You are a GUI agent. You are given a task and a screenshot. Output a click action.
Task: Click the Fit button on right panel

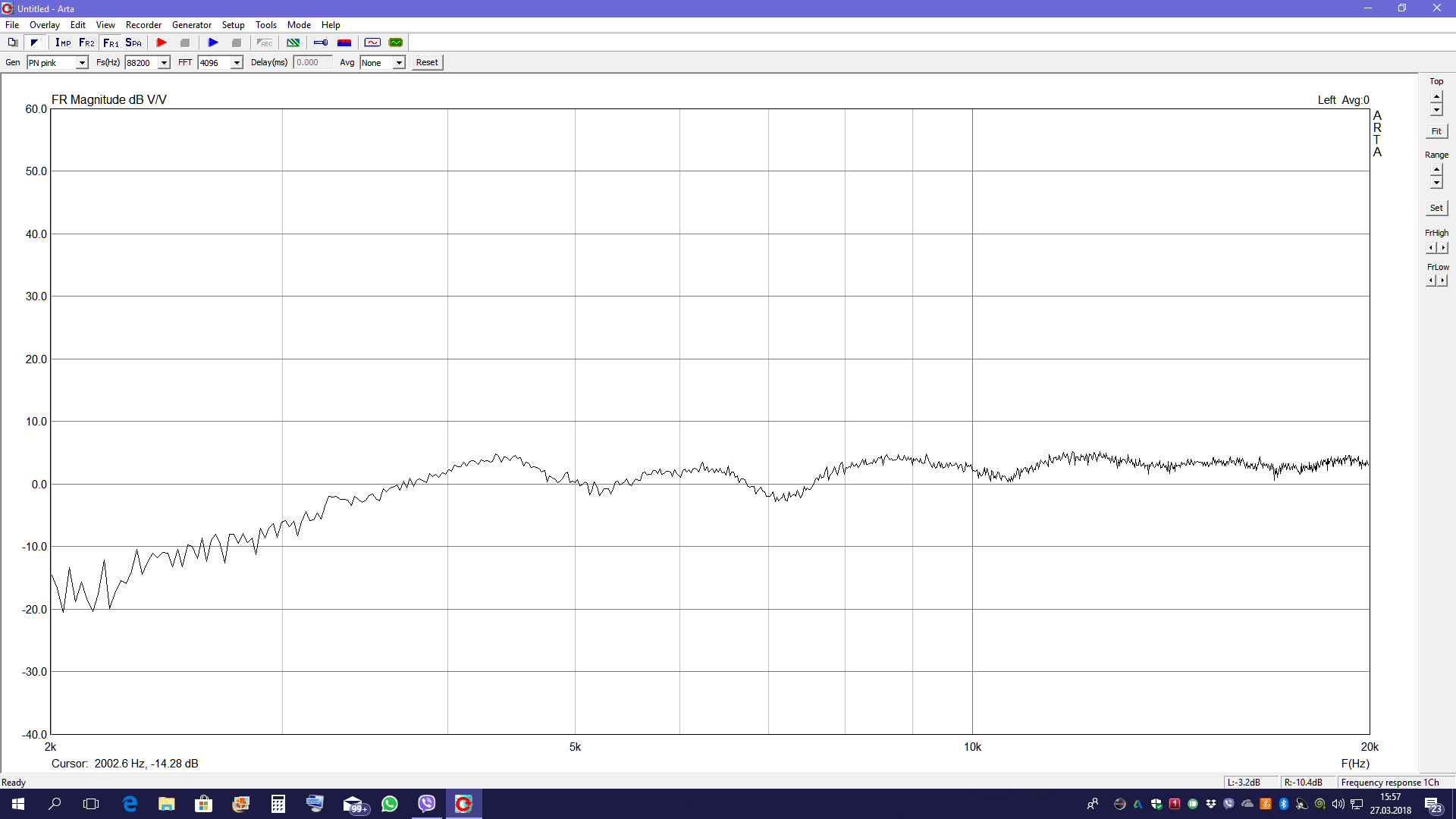click(x=1436, y=131)
